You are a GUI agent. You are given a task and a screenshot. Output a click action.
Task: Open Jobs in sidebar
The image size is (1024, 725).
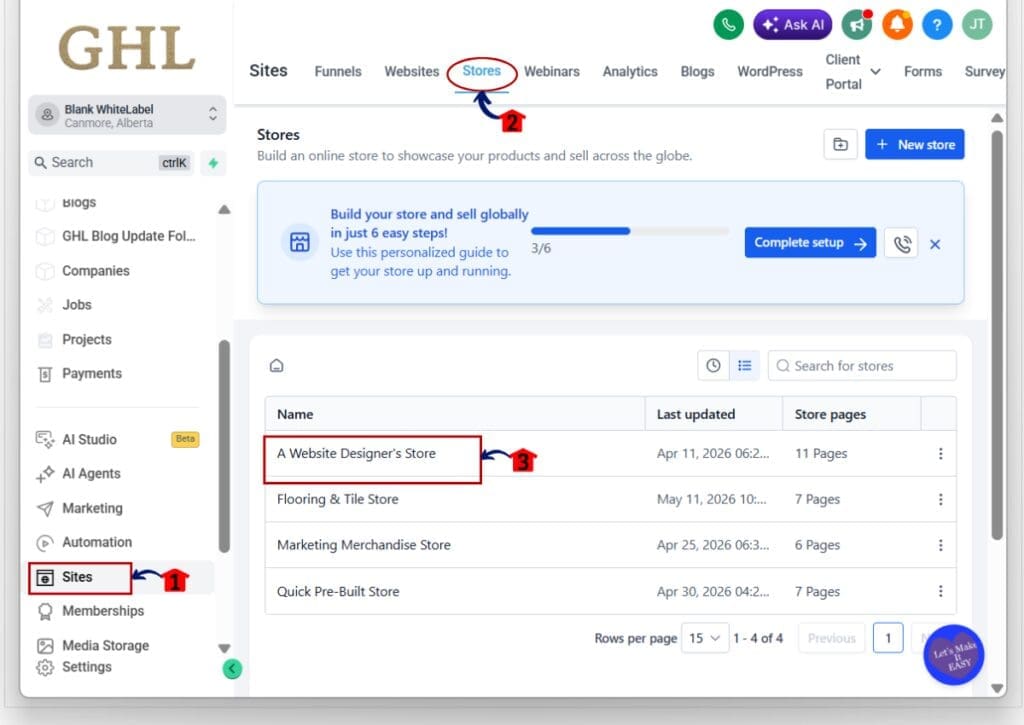click(x=76, y=305)
